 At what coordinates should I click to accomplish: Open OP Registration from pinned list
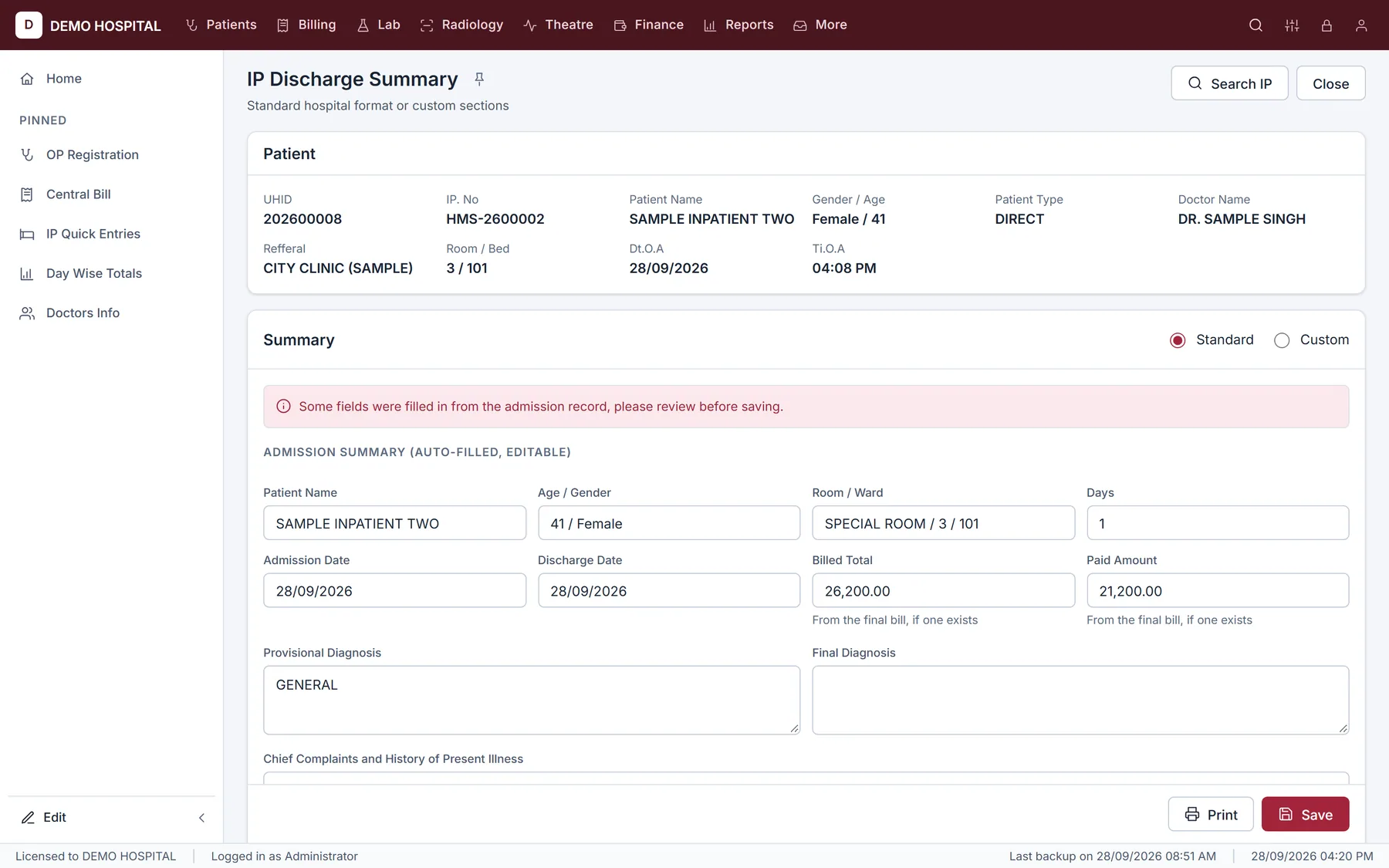[112, 154]
